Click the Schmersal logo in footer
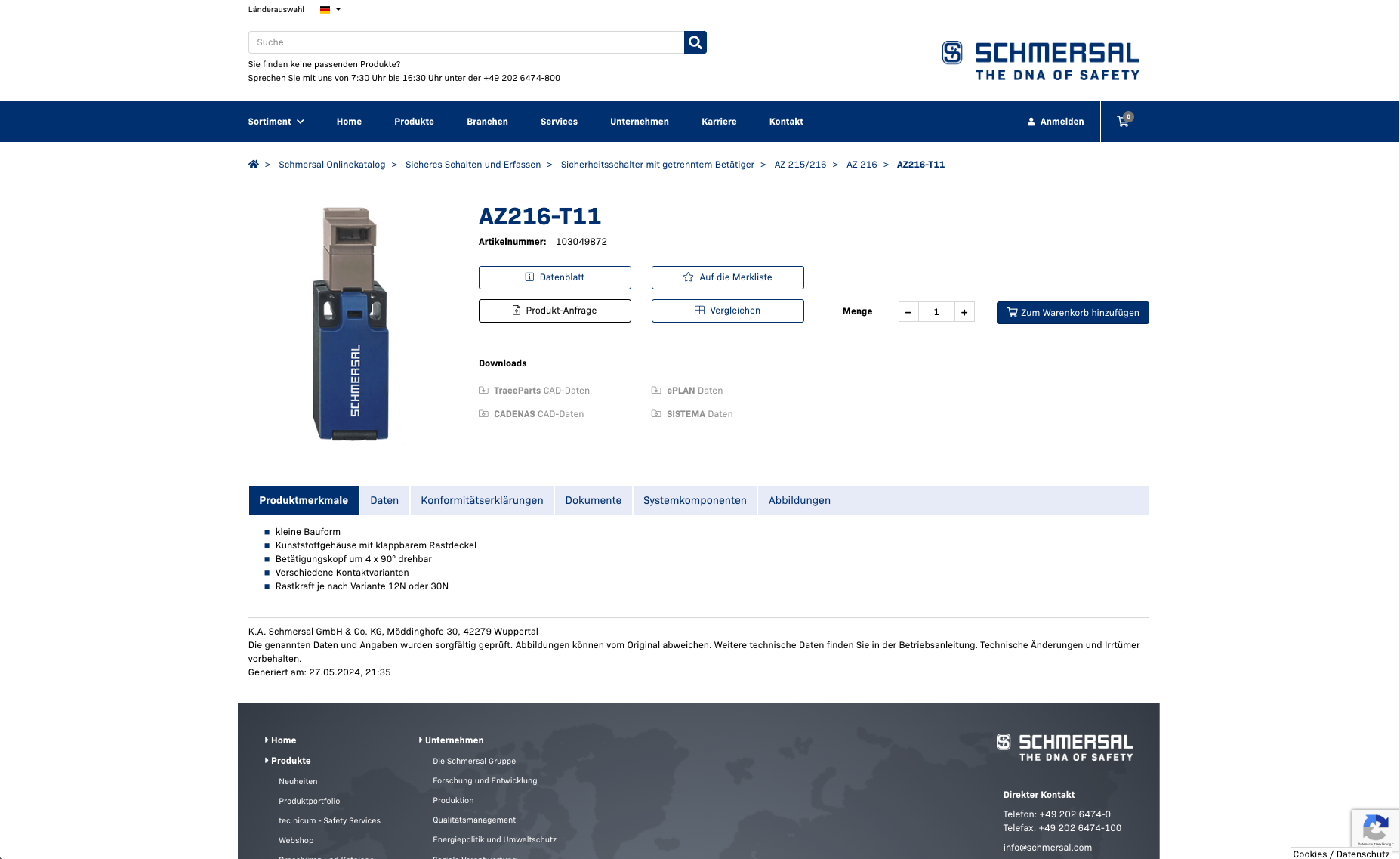The image size is (1400, 859). 1065,746
